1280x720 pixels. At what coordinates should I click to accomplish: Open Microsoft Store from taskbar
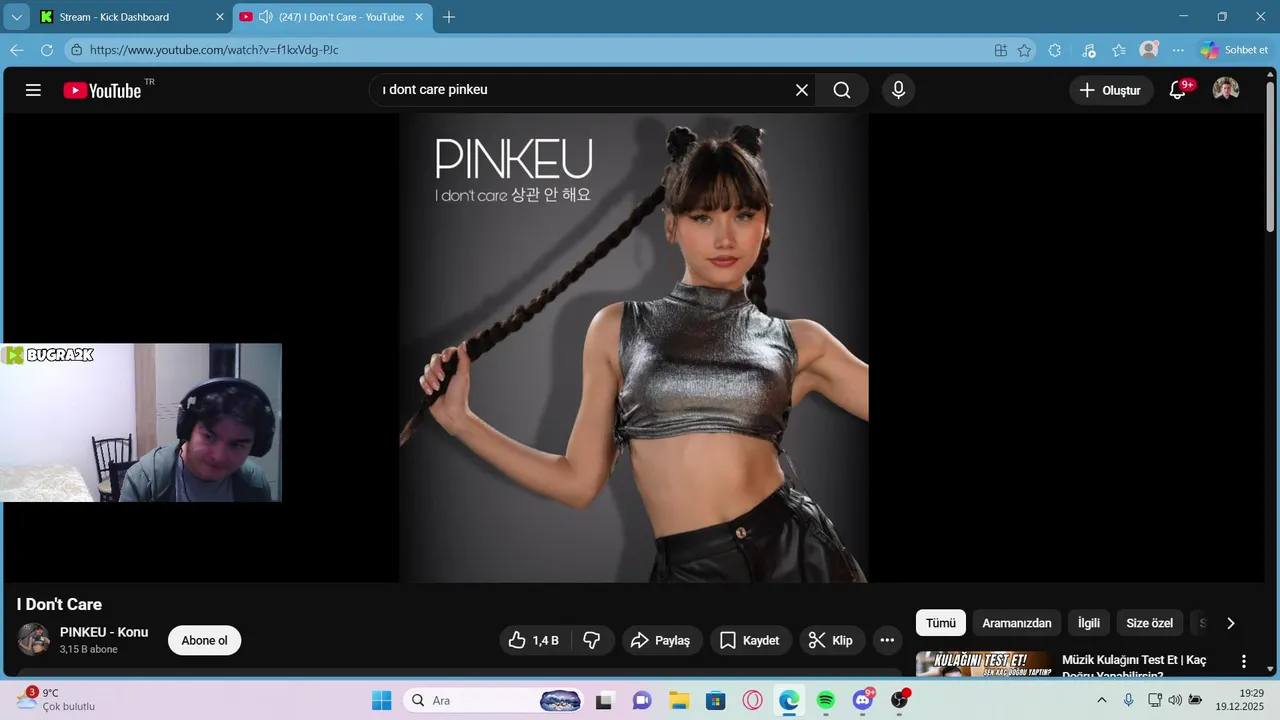pyautogui.click(x=715, y=700)
